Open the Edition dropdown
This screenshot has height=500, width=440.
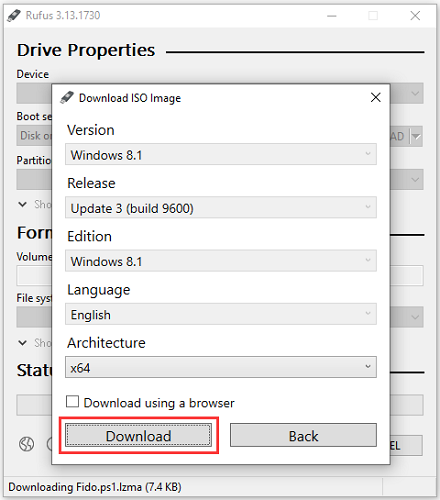click(221, 261)
